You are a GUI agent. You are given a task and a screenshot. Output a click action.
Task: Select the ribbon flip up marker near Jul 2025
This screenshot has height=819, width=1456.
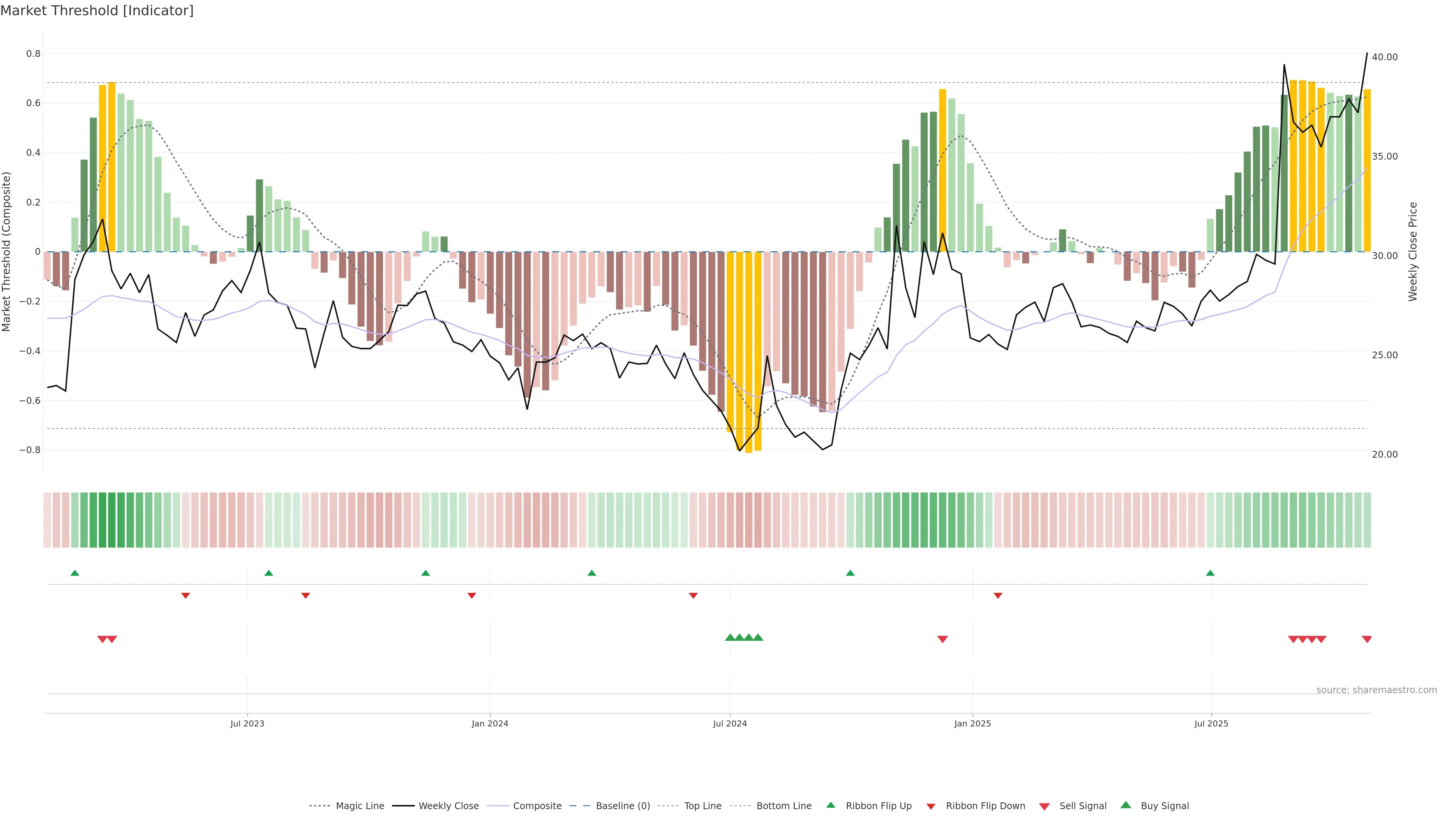pos(1210,573)
